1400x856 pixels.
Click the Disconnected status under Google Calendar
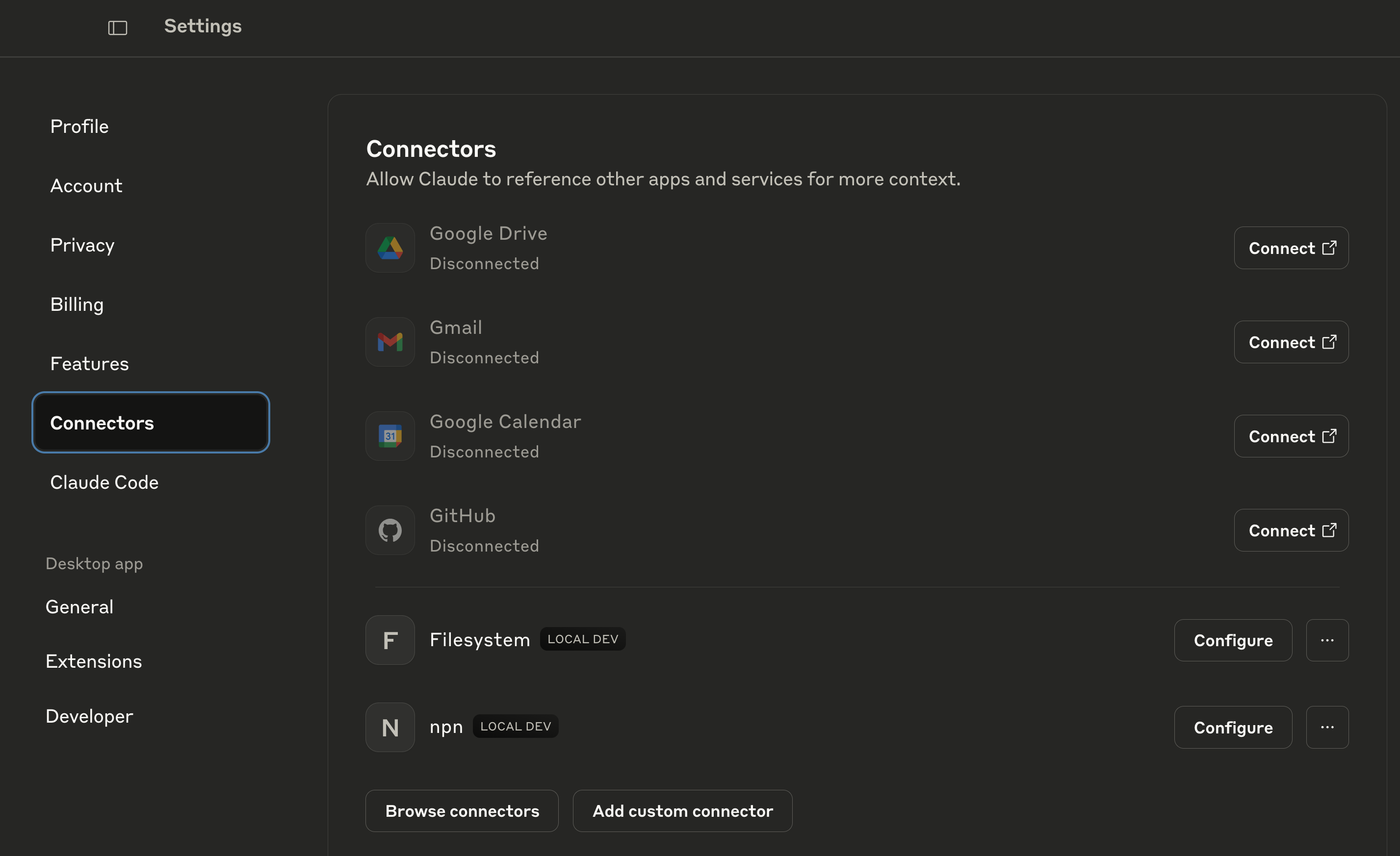(x=484, y=452)
